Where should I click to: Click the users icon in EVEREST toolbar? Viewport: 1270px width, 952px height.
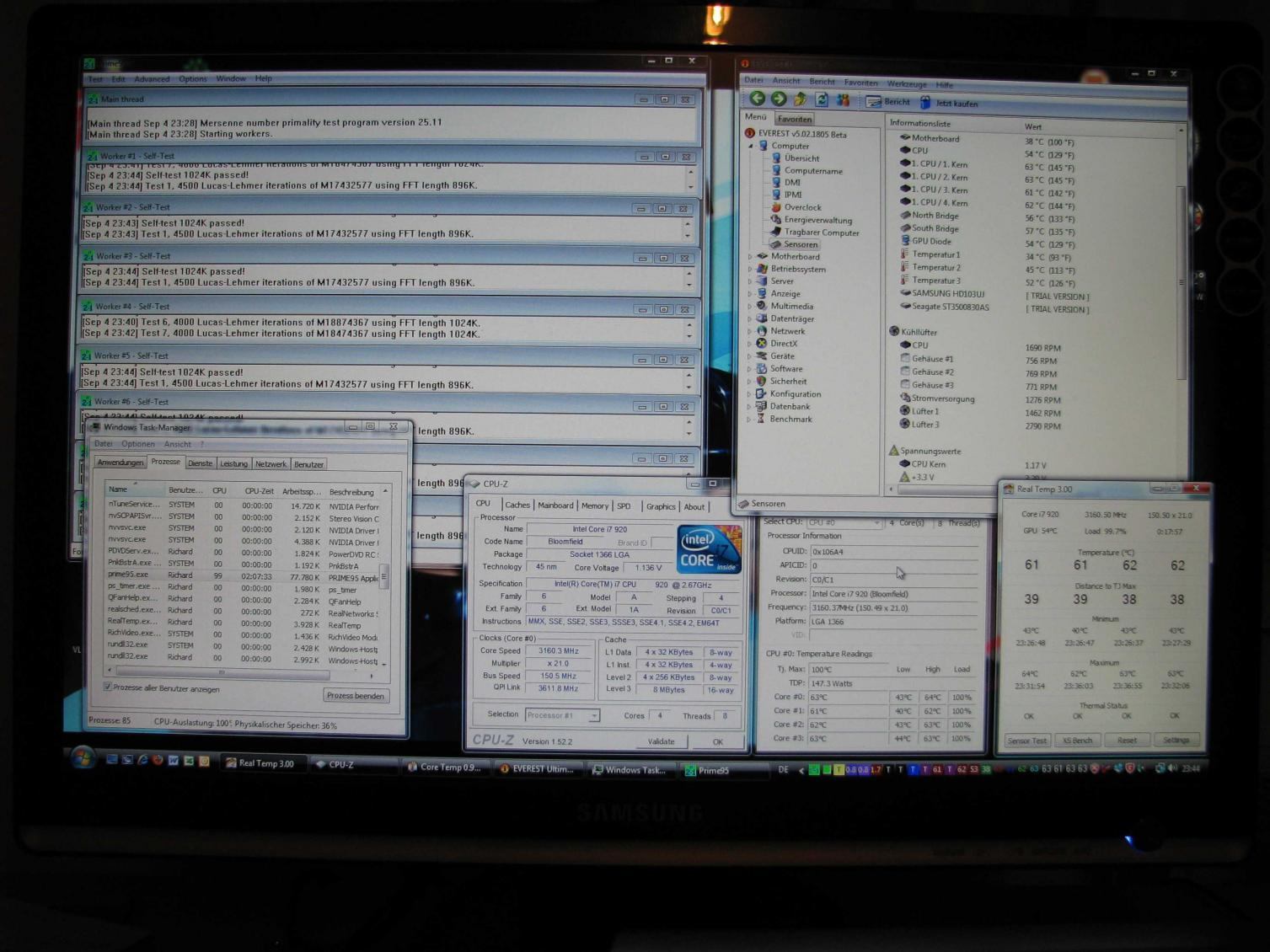click(x=843, y=100)
